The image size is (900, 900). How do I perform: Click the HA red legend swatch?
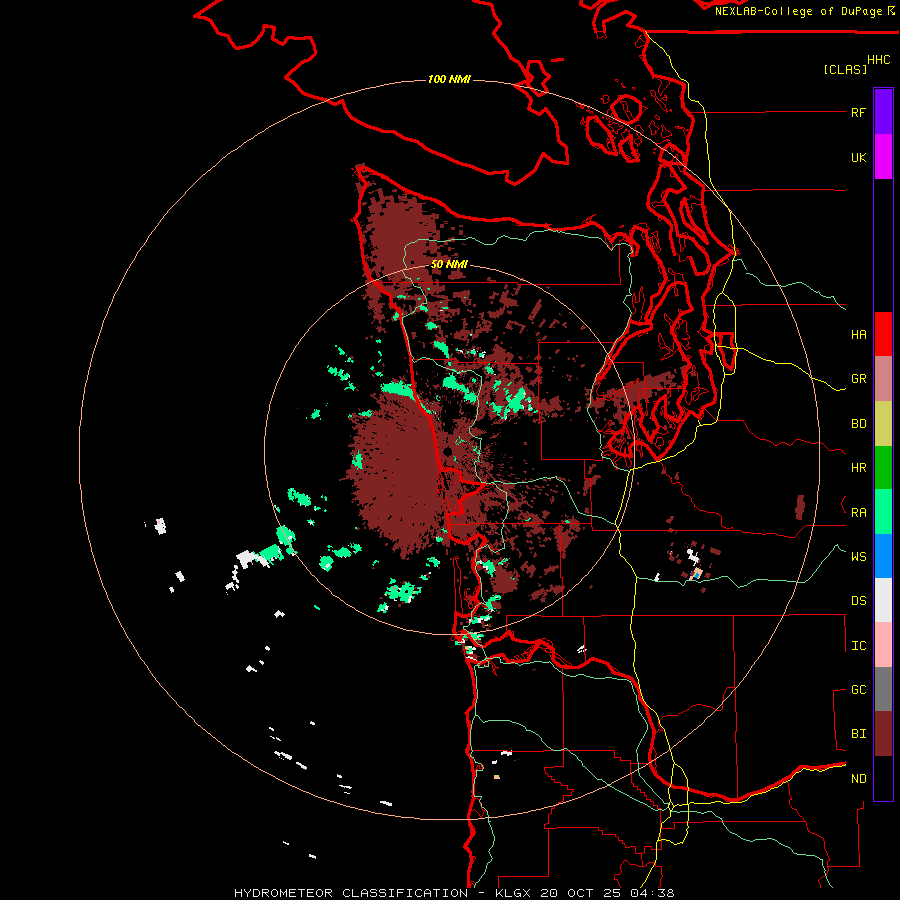[x=883, y=334]
